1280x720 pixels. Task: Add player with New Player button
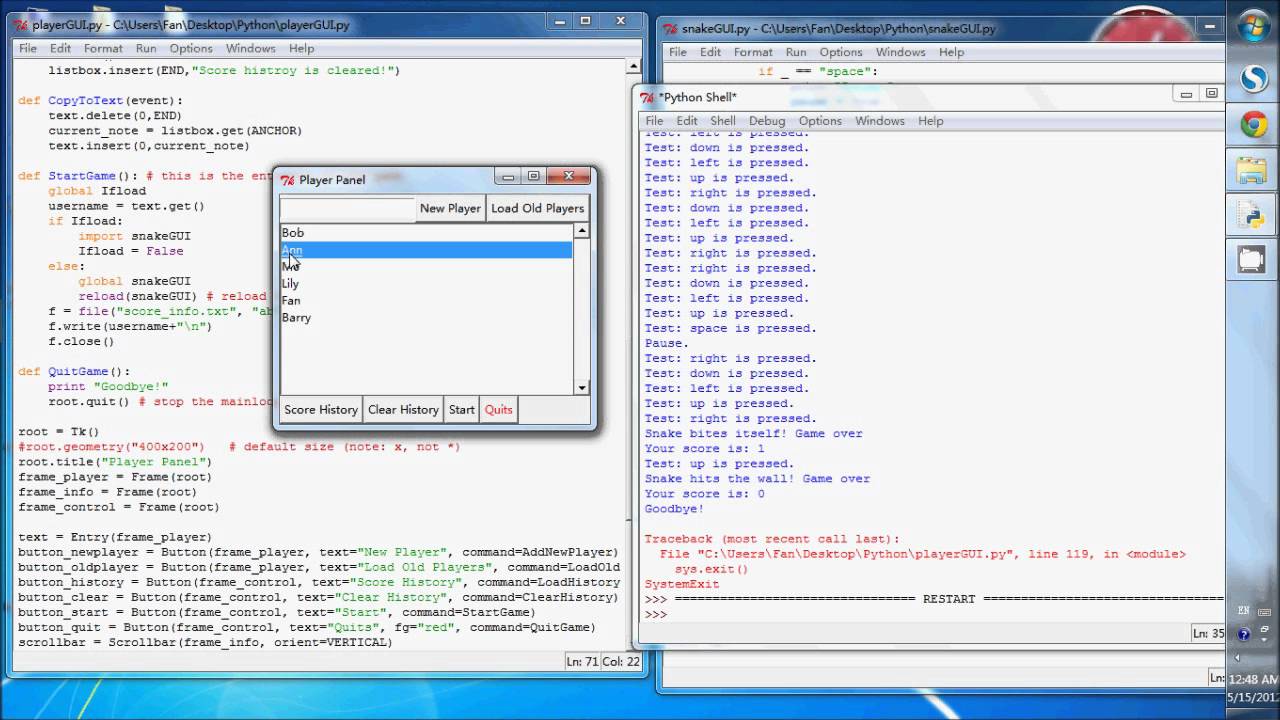coord(450,208)
